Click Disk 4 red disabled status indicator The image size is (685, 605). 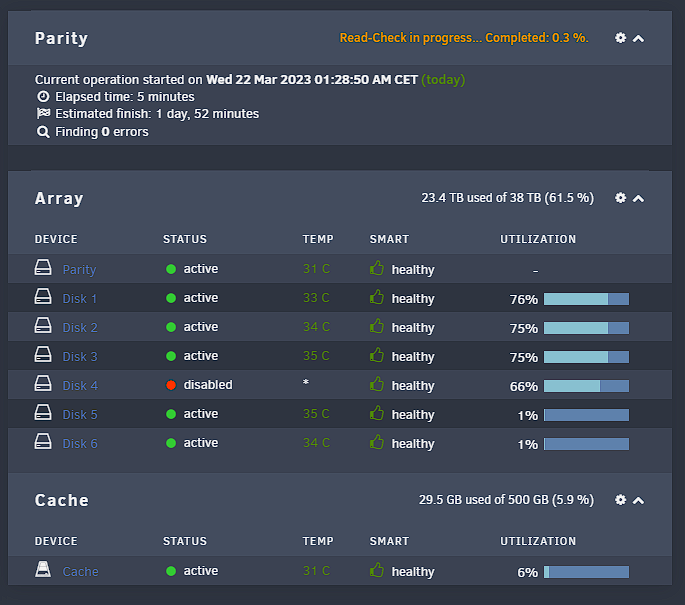[171, 385]
